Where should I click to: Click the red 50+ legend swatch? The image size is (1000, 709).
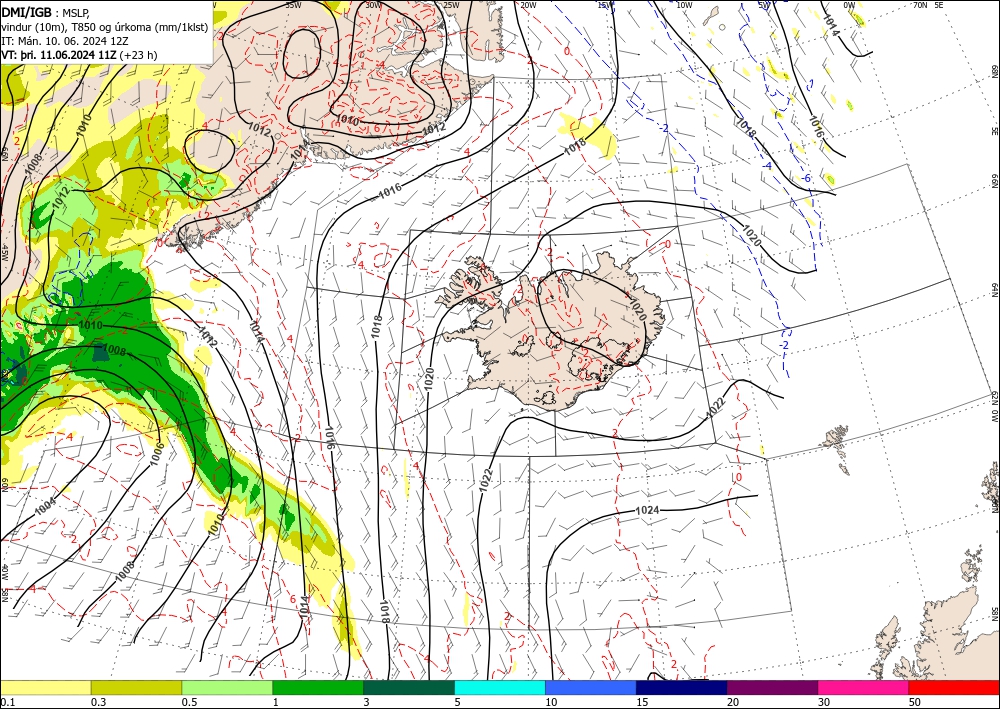click(x=954, y=687)
